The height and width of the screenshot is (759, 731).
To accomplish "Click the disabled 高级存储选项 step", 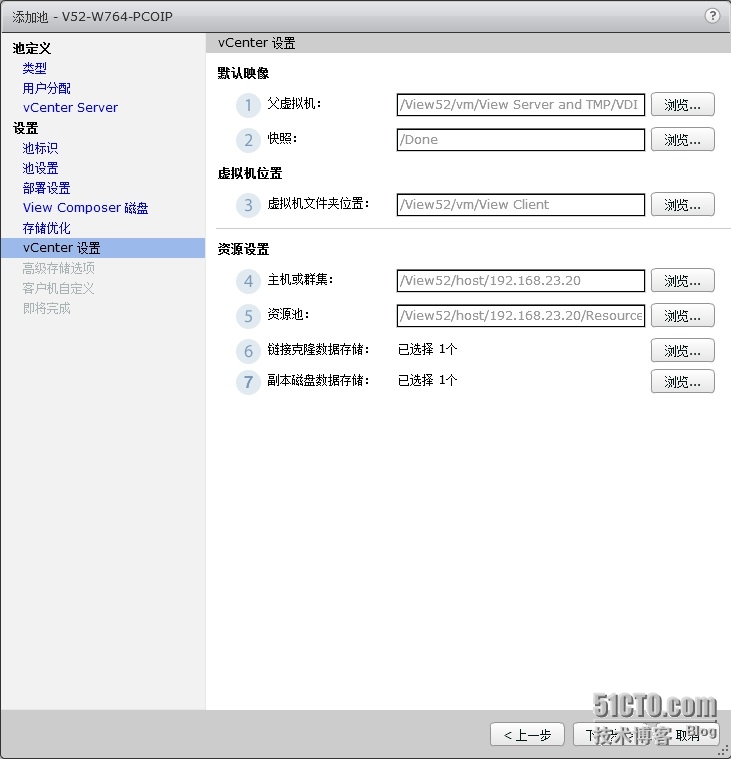I will (59, 268).
